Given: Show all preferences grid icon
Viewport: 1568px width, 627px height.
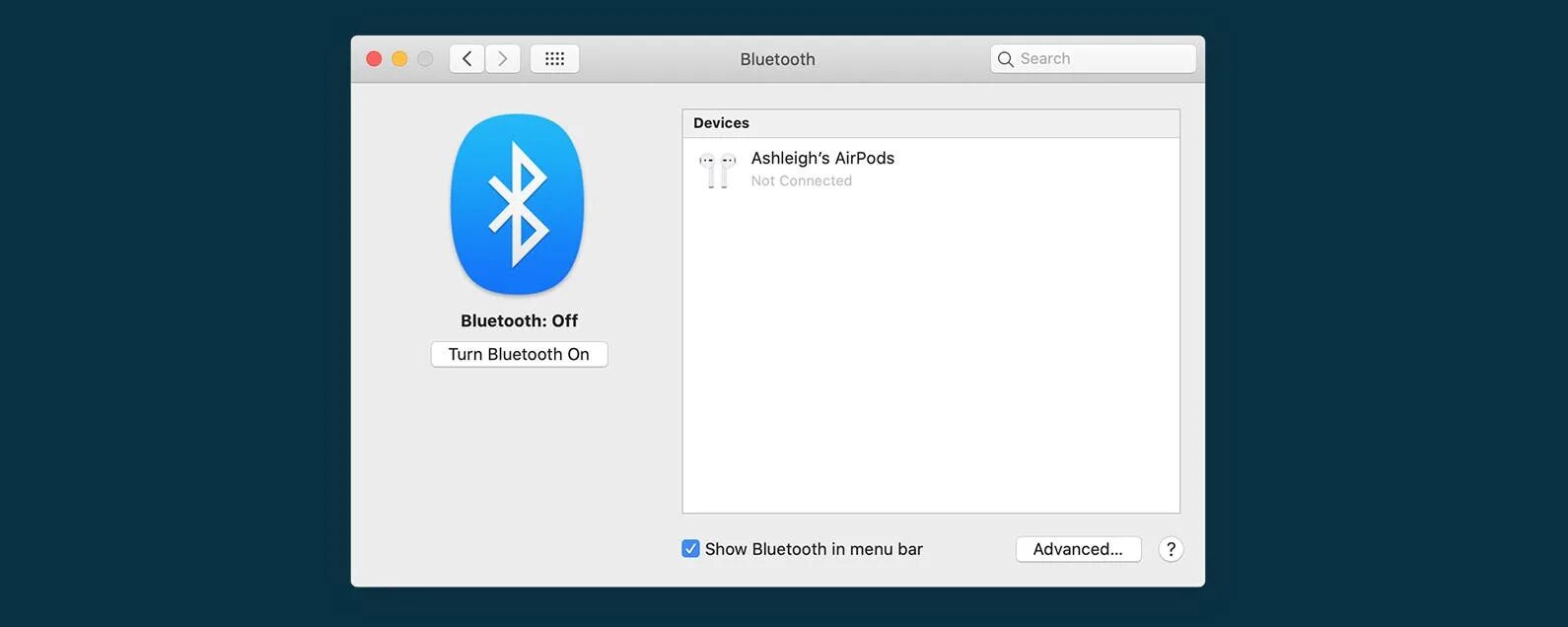Looking at the screenshot, I should pyautogui.click(x=554, y=59).
